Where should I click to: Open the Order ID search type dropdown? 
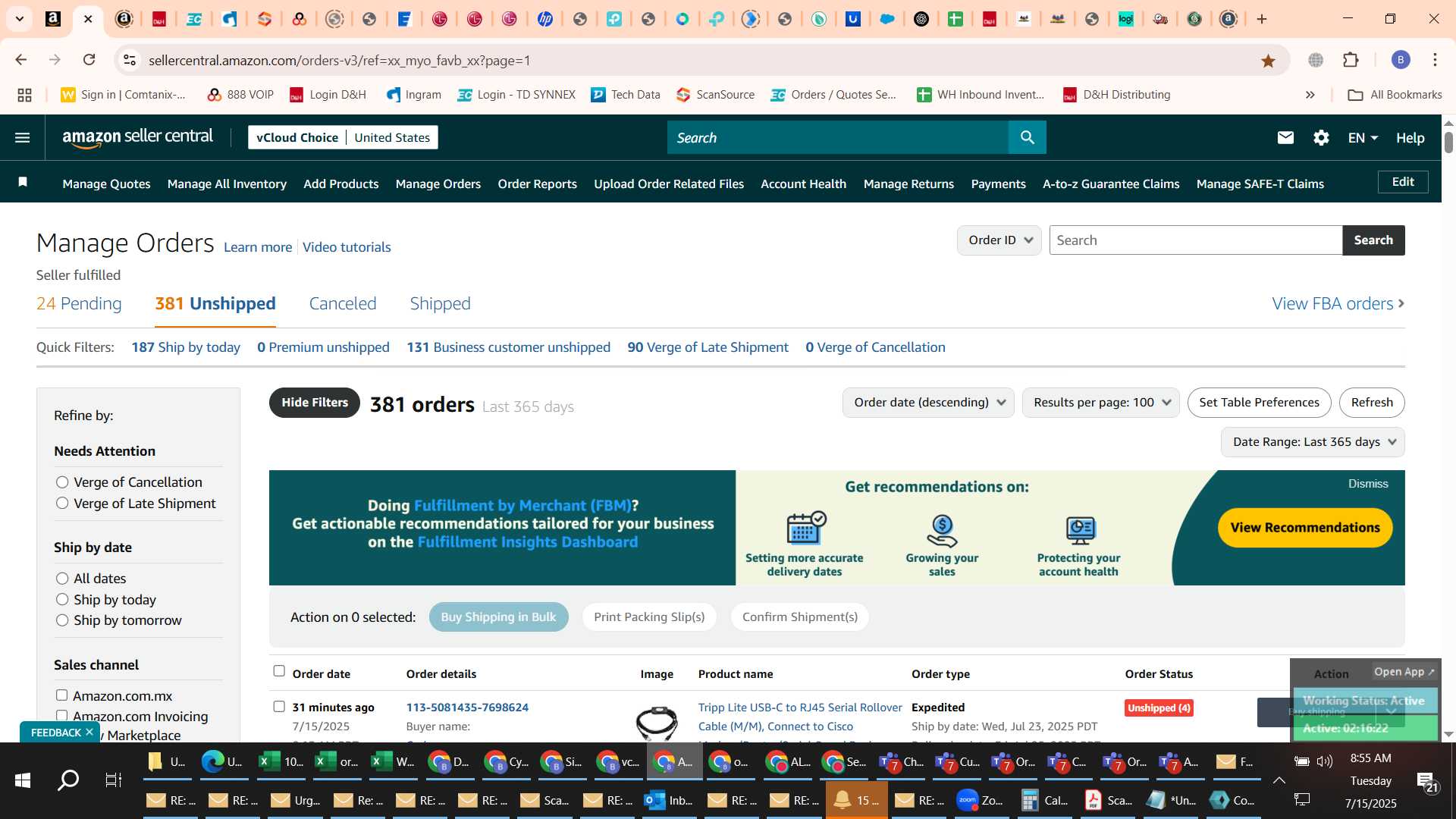[x=999, y=240]
